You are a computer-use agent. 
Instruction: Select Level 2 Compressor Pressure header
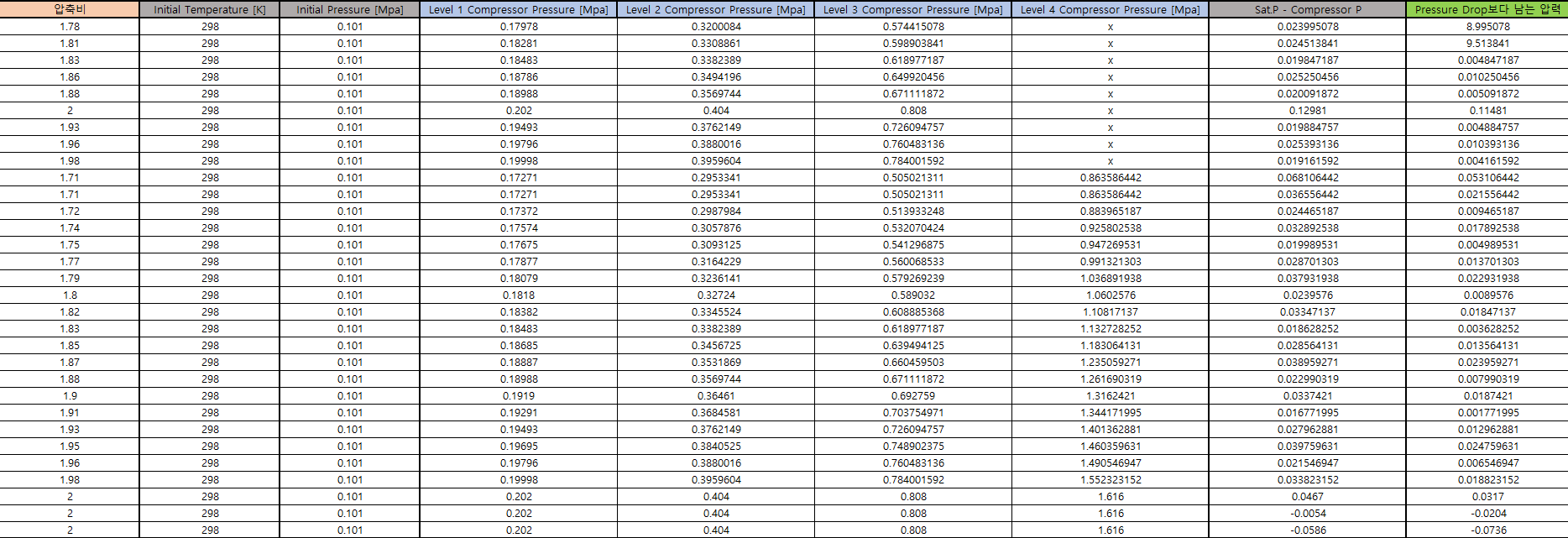(x=716, y=9)
